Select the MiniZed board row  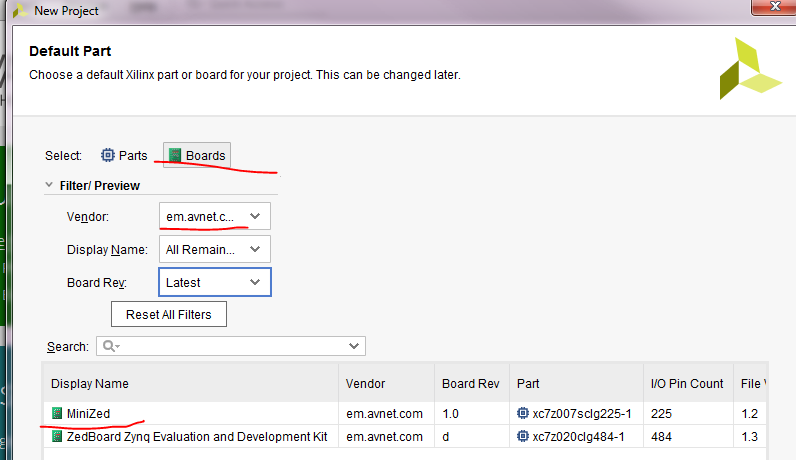tap(405, 413)
